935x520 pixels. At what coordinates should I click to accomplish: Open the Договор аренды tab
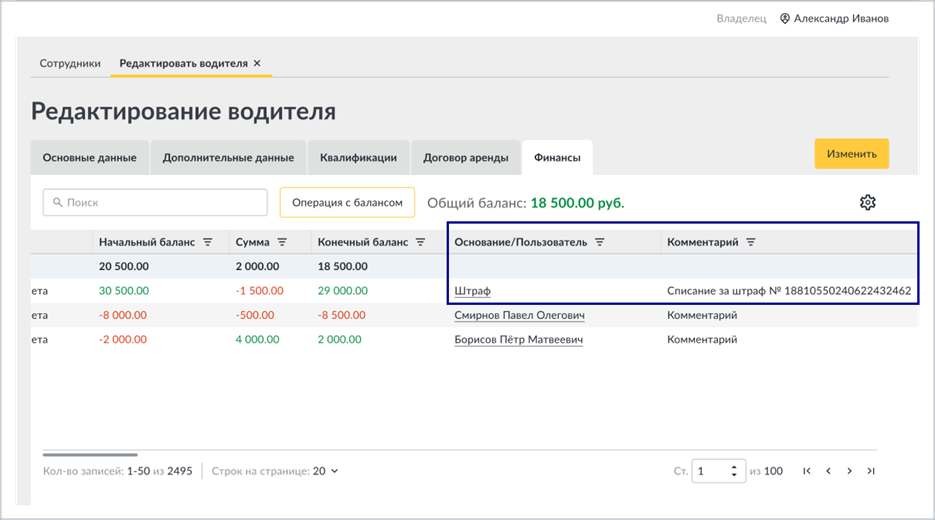point(466,157)
